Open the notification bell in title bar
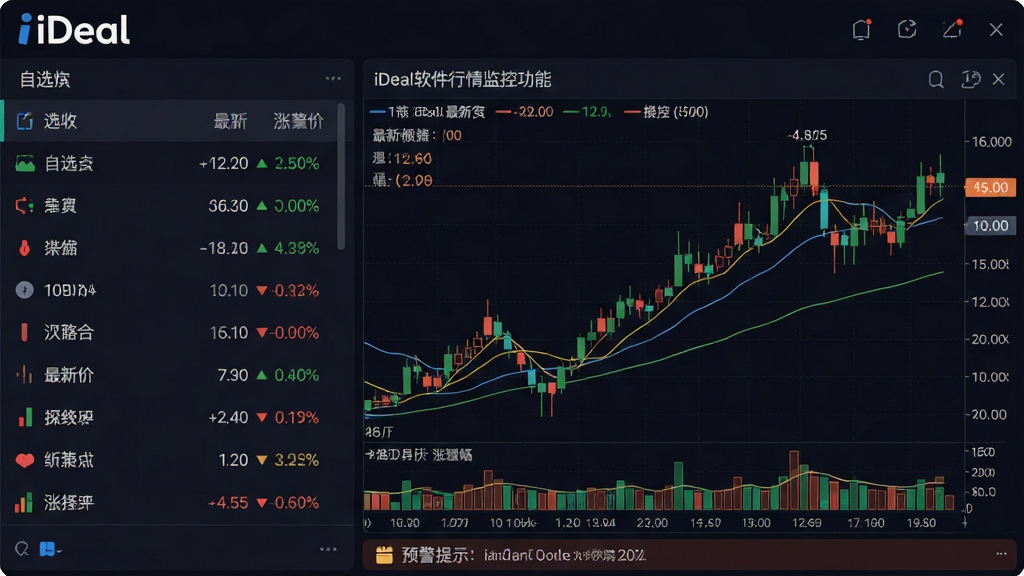The image size is (1024, 576). click(x=862, y=29)
